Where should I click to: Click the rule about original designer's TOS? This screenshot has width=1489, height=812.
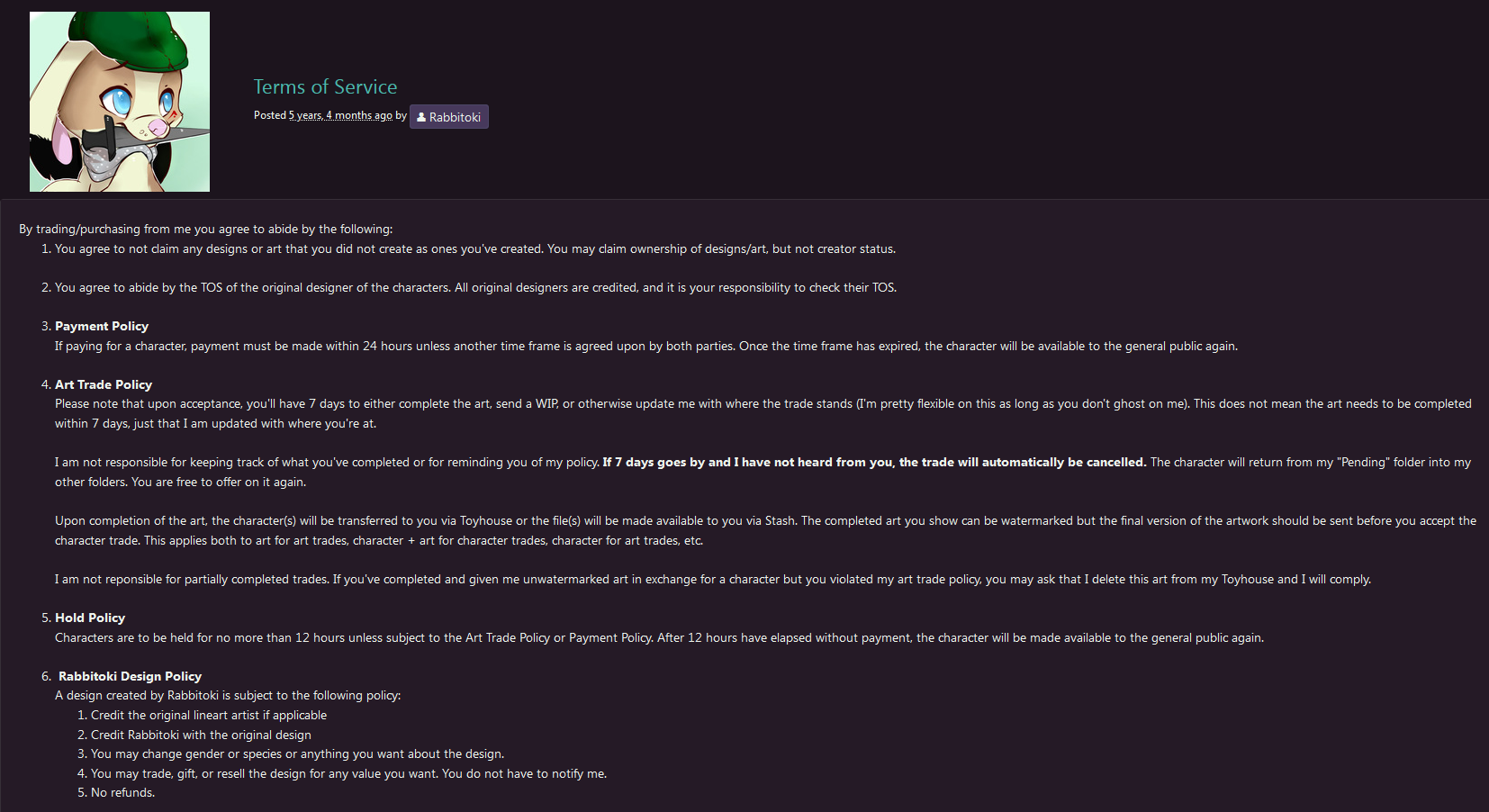coord(475,287)
